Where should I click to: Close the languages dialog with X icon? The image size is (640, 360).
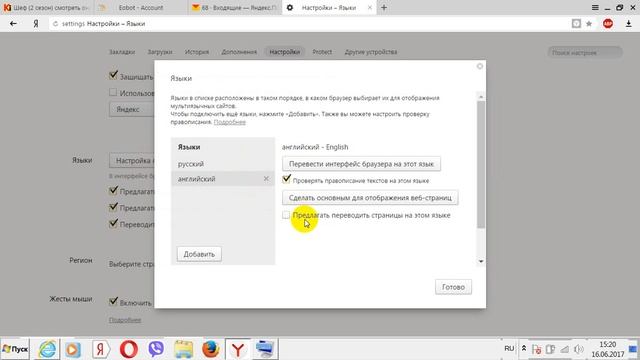[480, 66]
